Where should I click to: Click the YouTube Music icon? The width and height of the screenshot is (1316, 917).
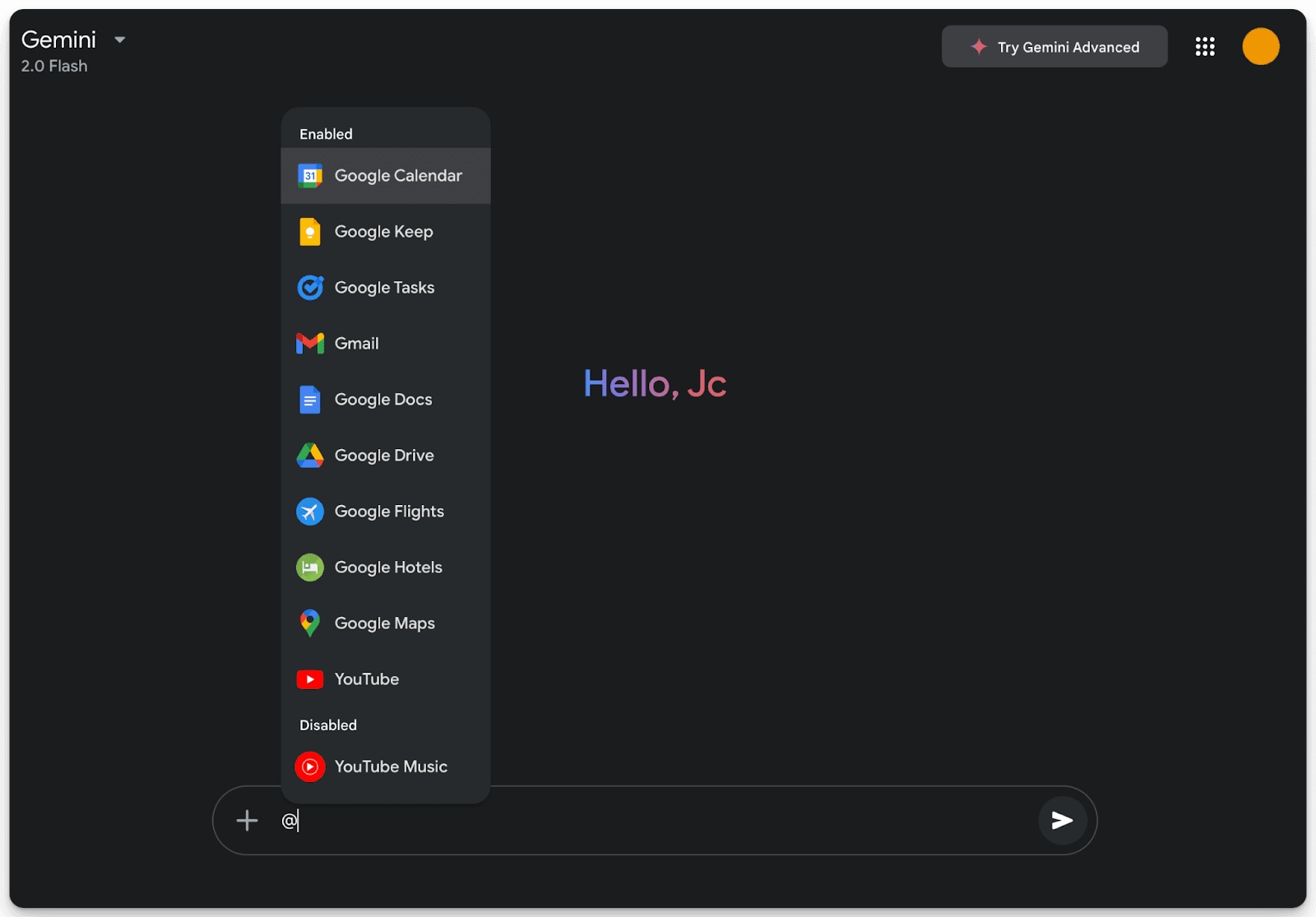(310, 766)
